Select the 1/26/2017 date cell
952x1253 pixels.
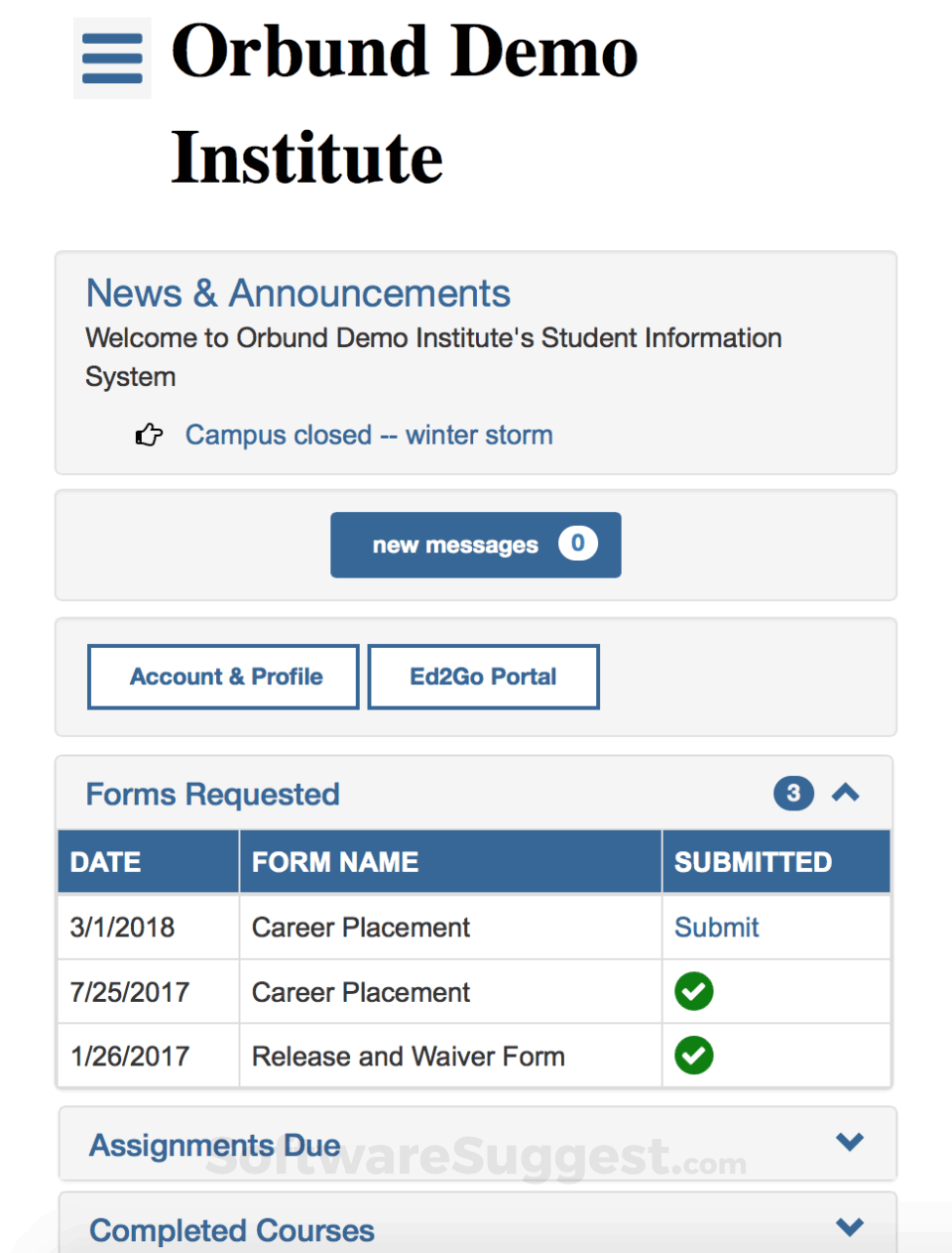pos(131,1056)
